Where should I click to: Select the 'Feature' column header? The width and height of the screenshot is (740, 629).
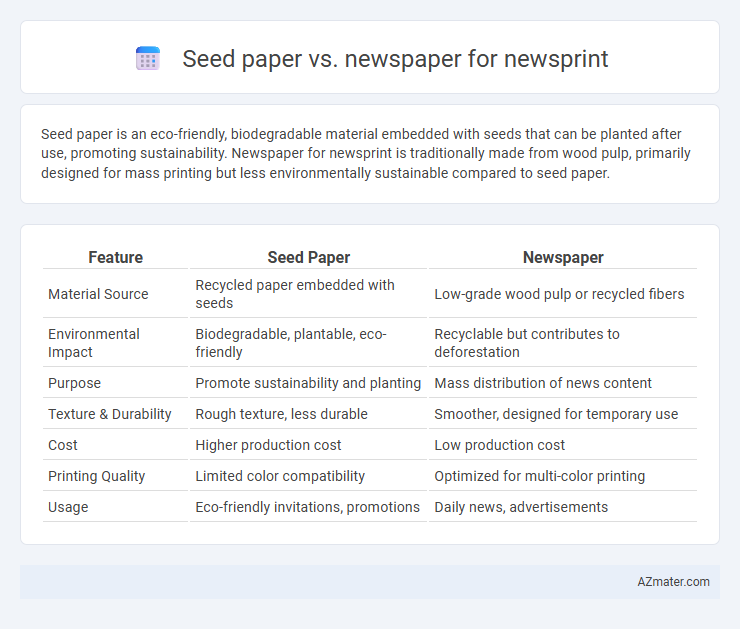tap(116, 257)
